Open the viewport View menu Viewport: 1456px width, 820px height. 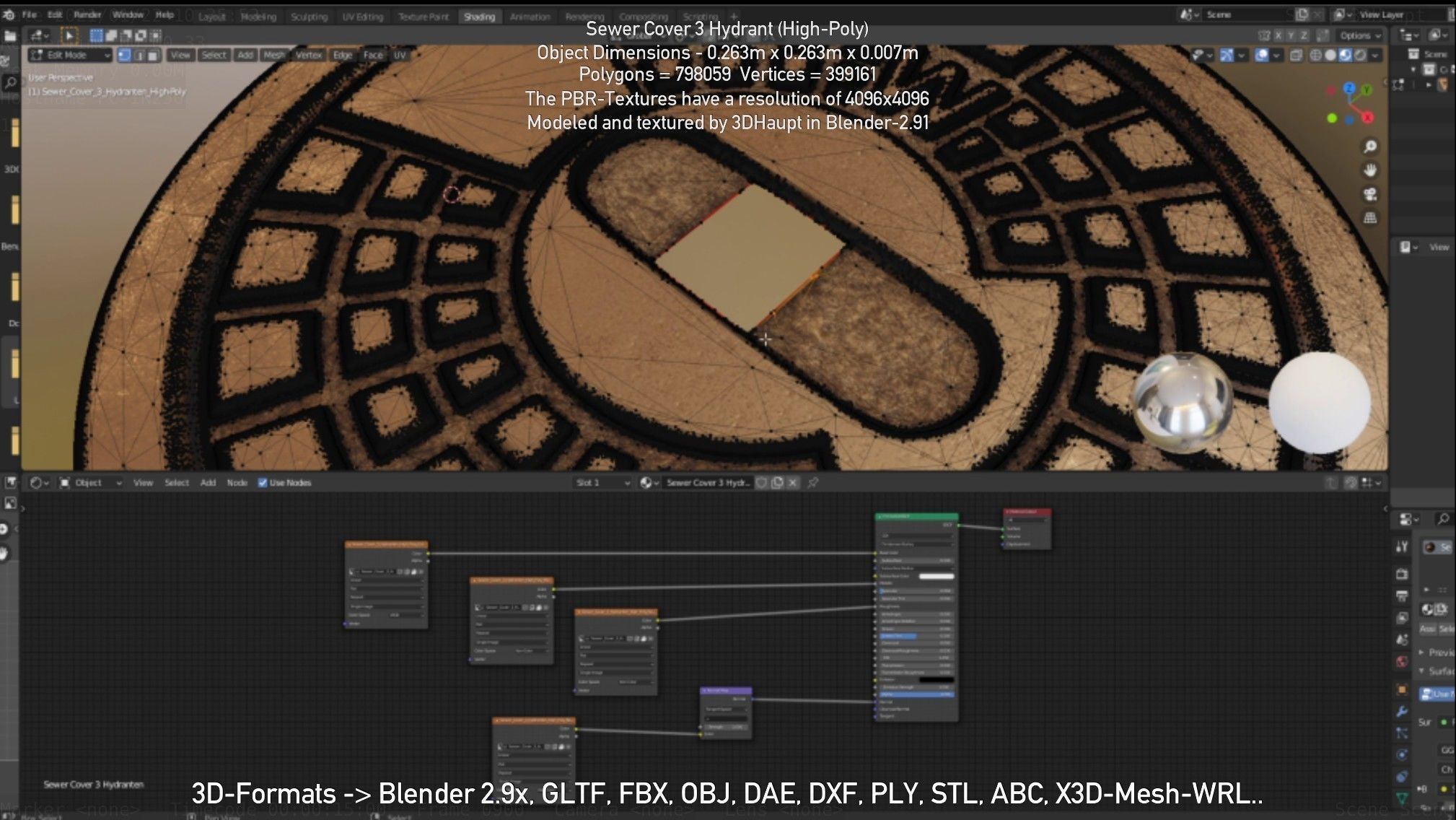pos(180,55)
